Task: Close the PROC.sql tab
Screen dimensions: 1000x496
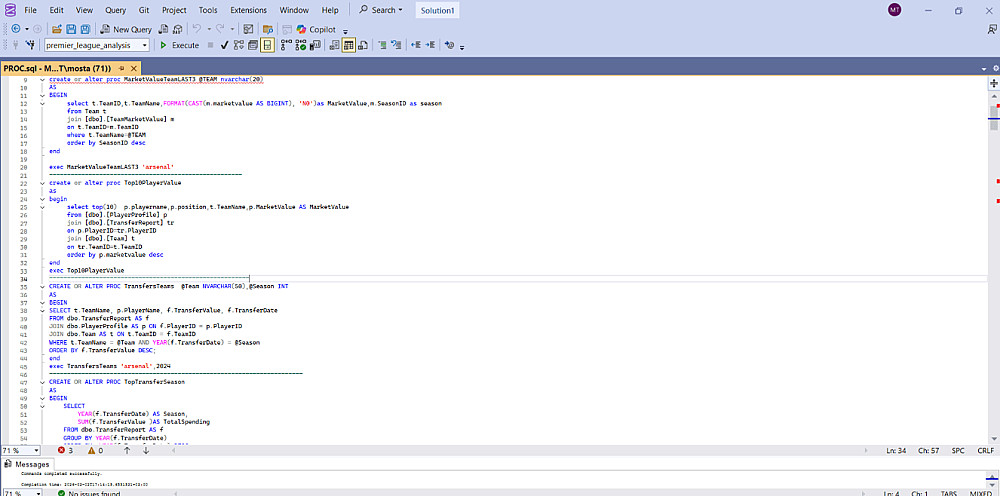Action: tap(133, 68)
